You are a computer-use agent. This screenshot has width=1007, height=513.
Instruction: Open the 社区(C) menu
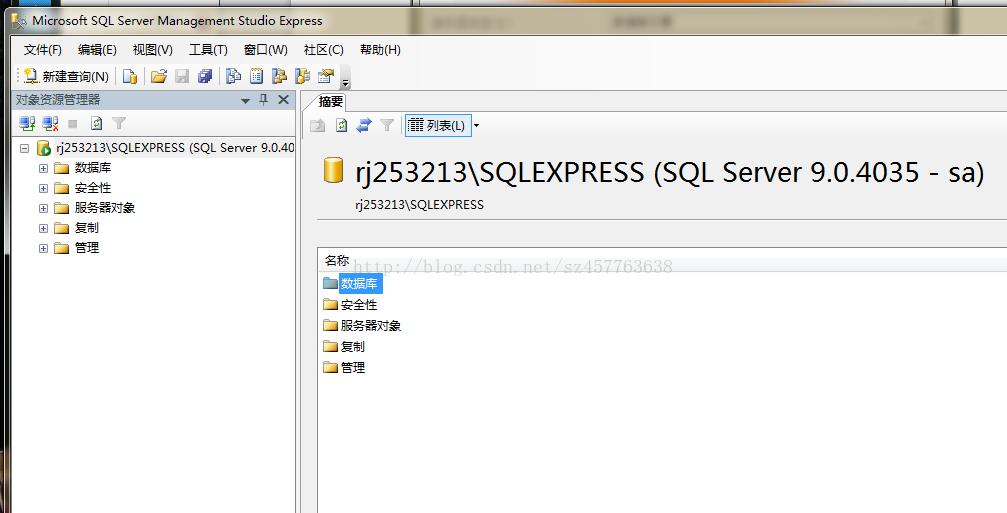tap(324, 50)
